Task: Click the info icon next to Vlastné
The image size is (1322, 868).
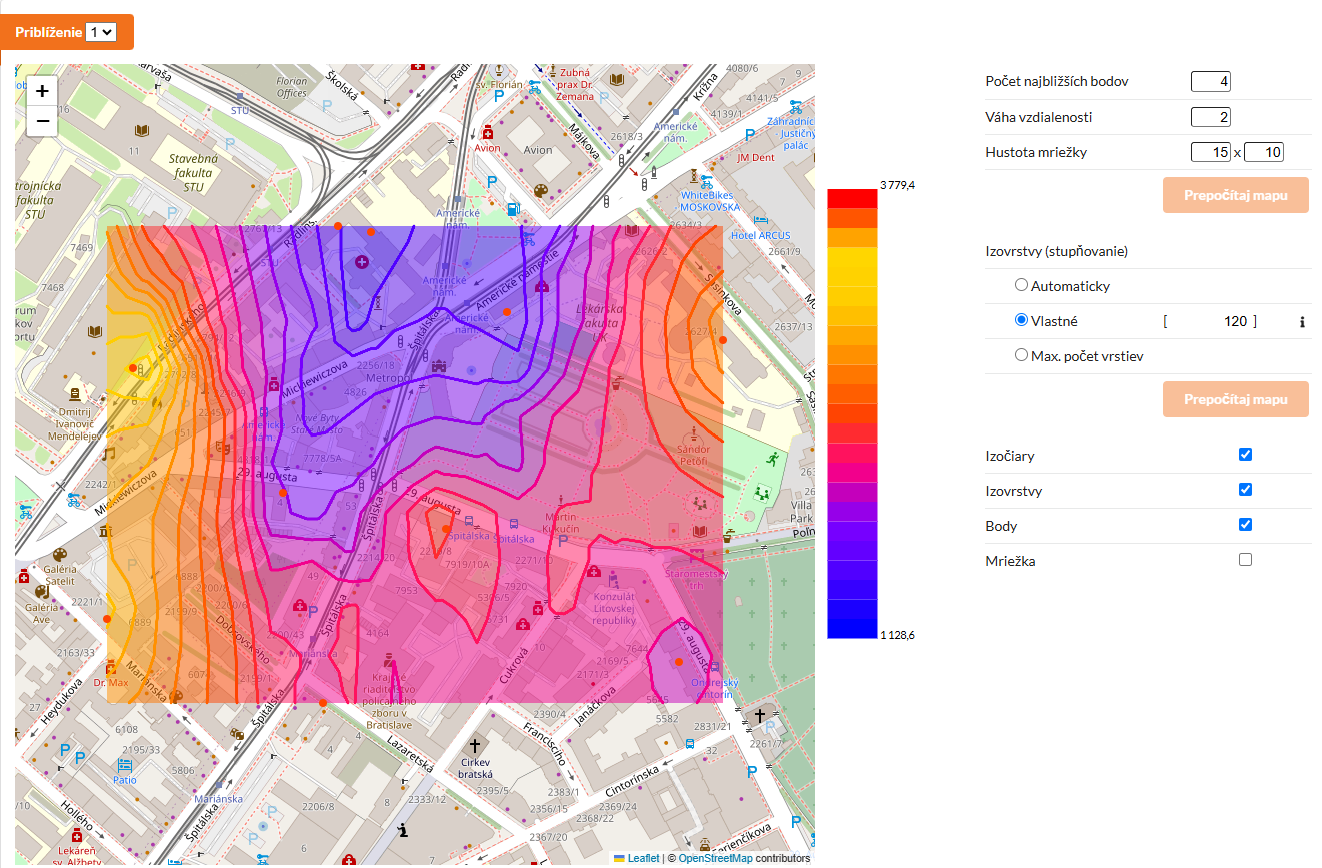Action: coord(1302,322)
